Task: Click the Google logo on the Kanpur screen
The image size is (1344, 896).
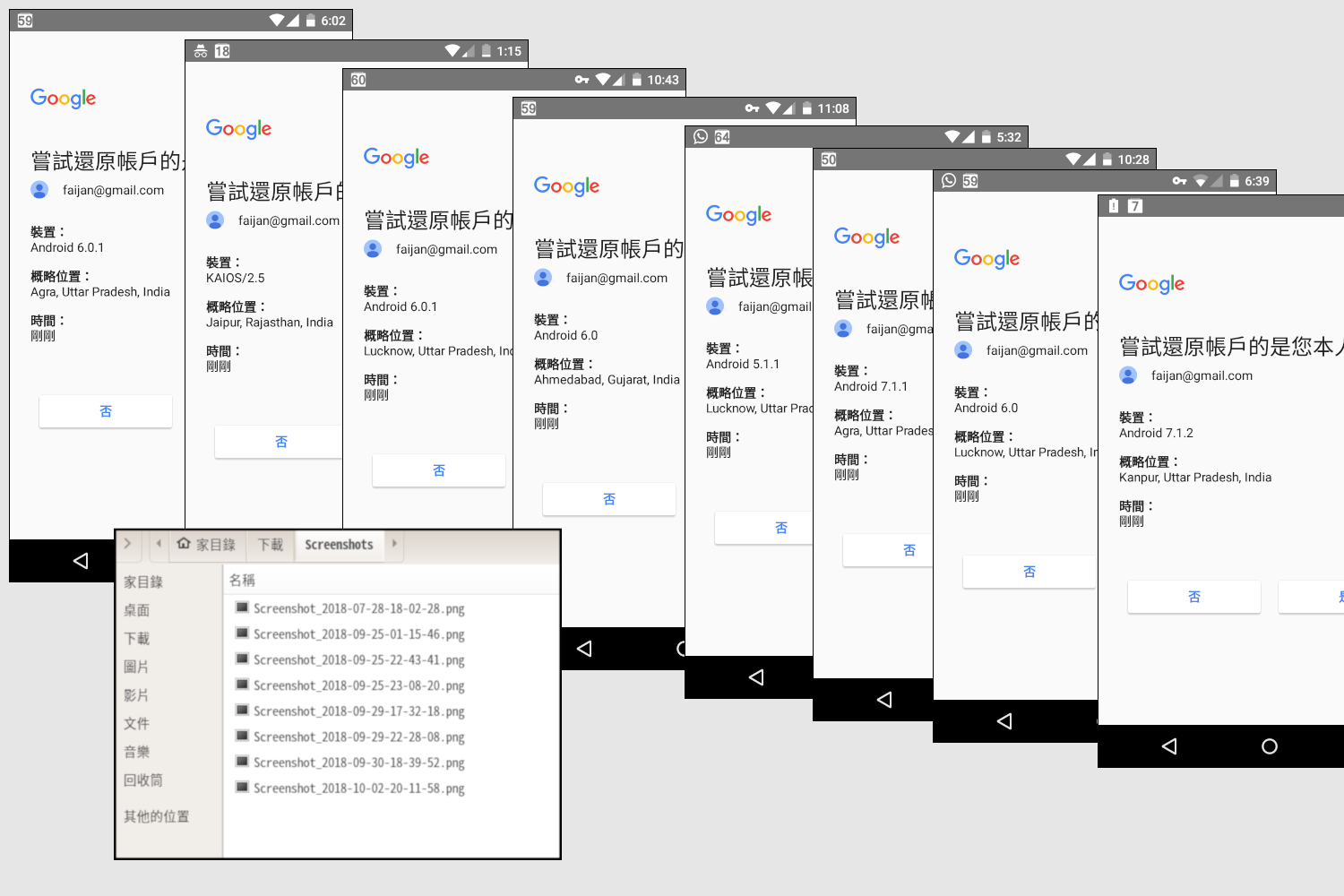Action: pyautogui.click(x=1152, y=284)
